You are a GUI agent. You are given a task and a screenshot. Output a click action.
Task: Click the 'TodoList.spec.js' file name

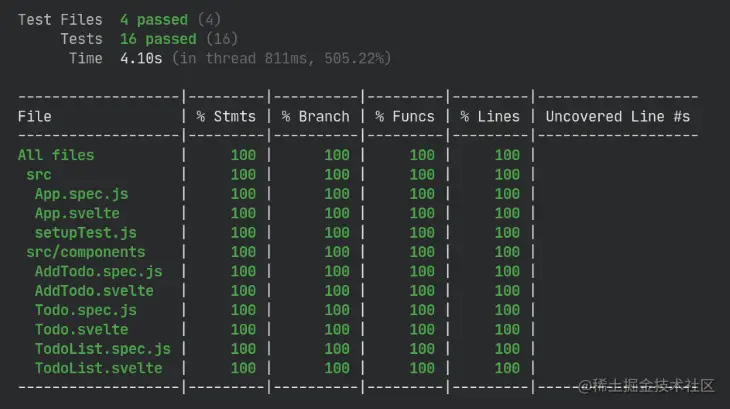103,349
